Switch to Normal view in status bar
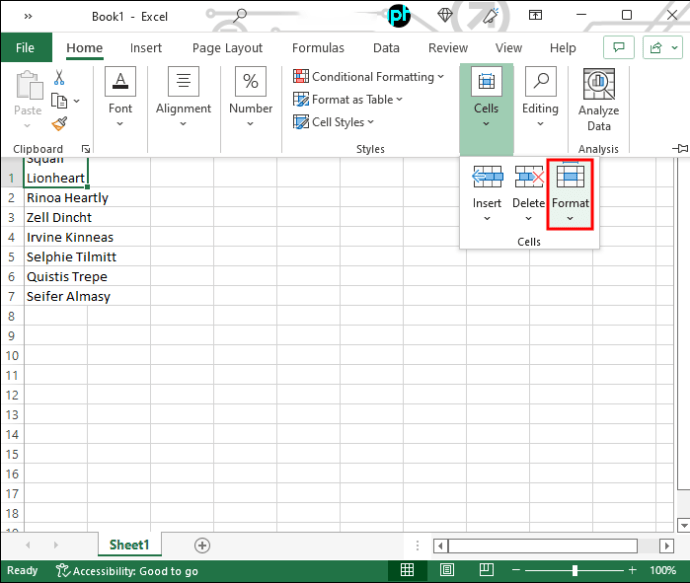This screenshot has height=583, width=690. (x=407, y=570)
